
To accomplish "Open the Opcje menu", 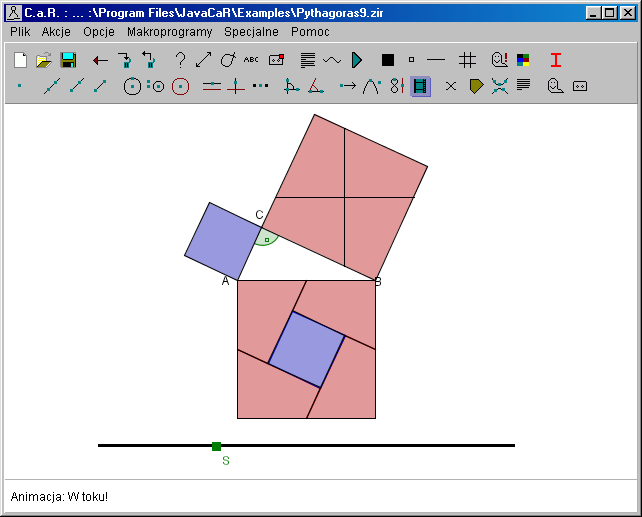I will (x=99, y=32).
